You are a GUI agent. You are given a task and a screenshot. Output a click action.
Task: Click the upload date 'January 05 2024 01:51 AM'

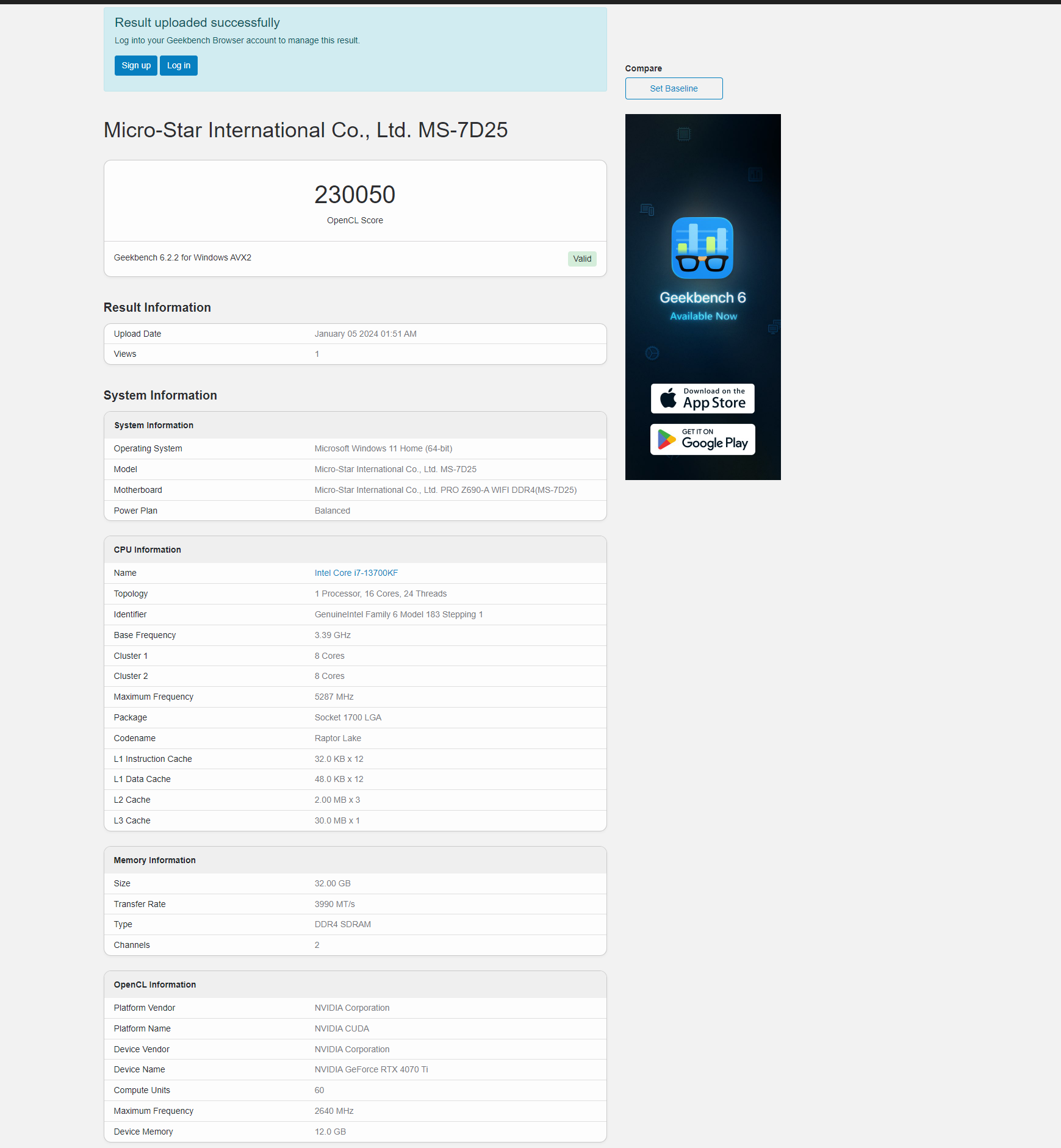pos(365,334)
